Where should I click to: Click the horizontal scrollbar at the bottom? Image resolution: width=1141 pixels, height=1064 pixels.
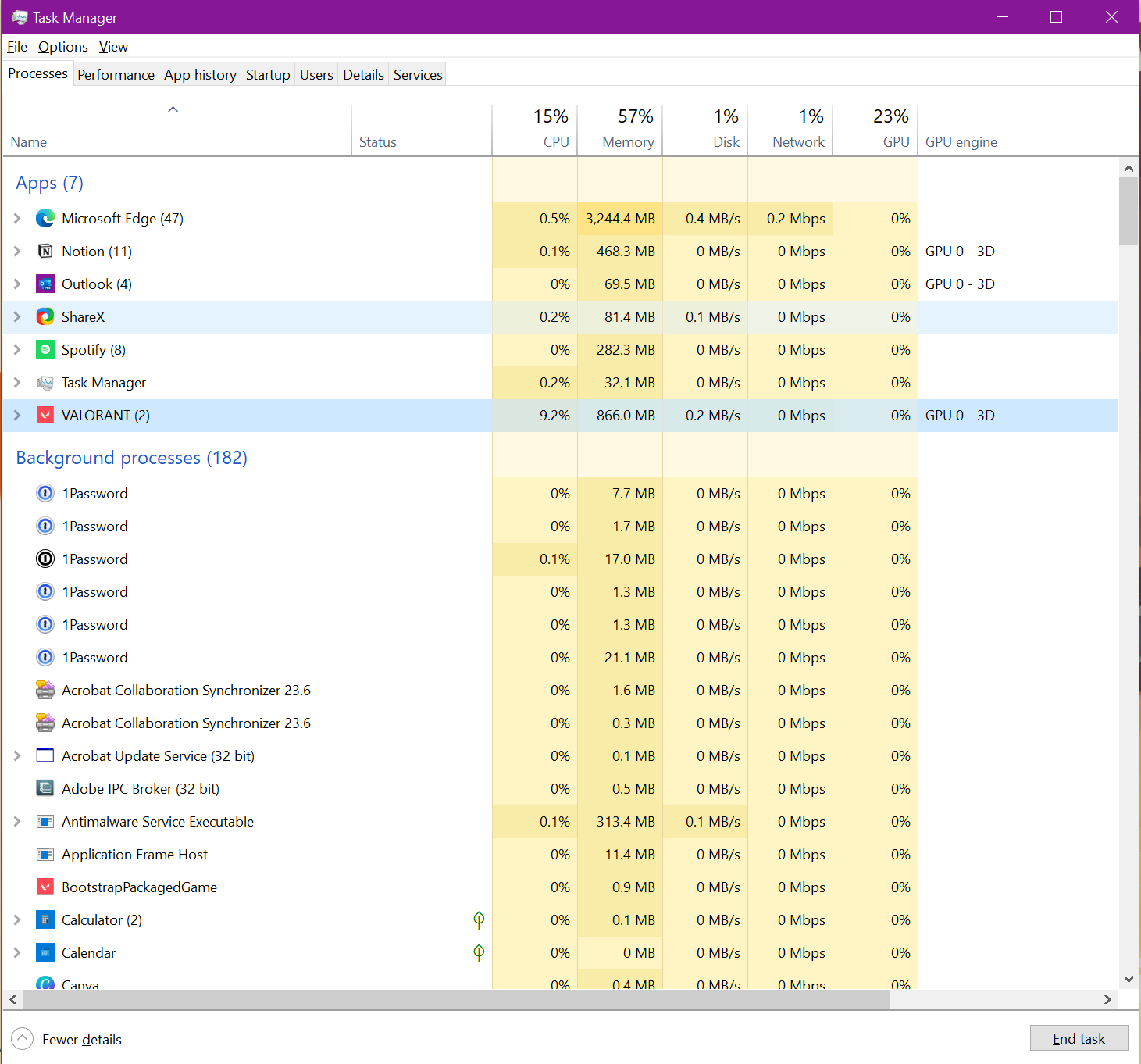tap(456, 1000)
